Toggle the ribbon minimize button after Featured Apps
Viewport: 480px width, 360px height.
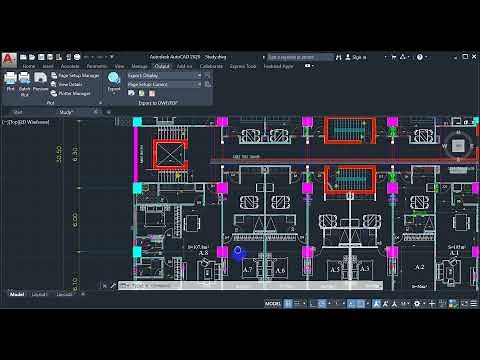tap(308, 66)
